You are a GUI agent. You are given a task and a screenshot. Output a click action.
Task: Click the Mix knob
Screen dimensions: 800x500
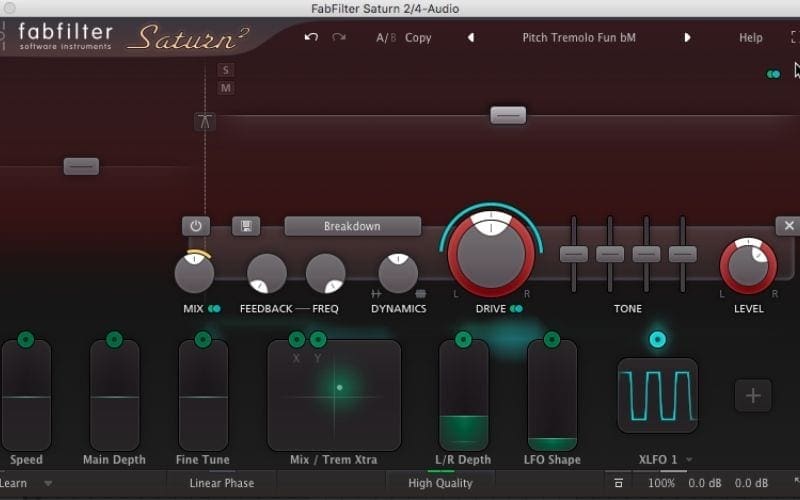pyautogui.click(x=194, y=273)
